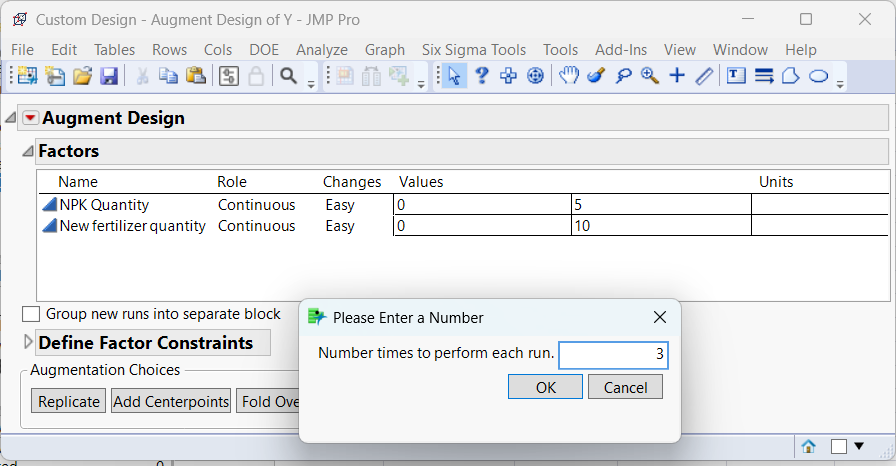Select the text Annotate tool

[737, 75]
